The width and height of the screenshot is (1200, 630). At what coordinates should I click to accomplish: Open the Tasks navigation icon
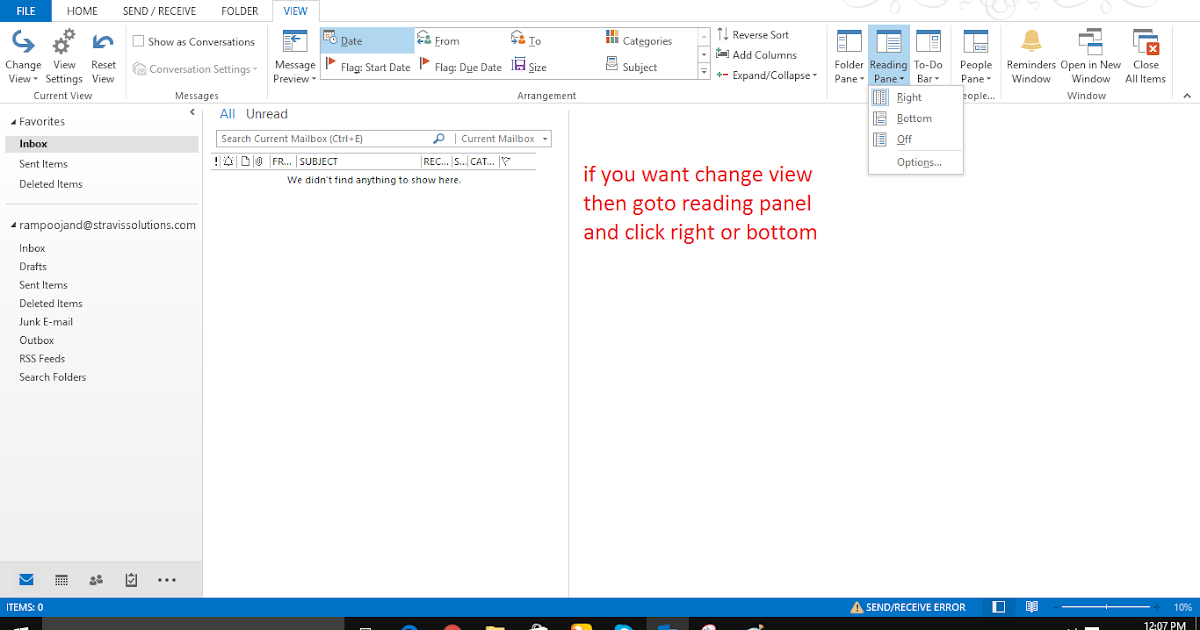tap(130, 580)
